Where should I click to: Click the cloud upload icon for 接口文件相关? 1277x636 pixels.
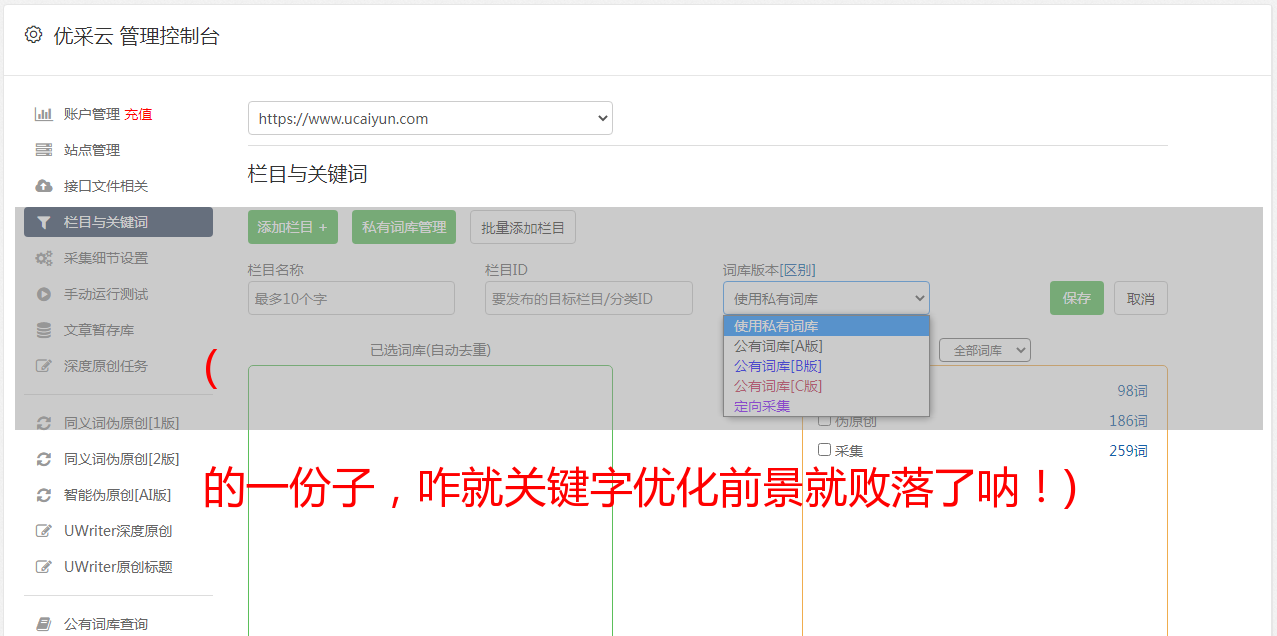(x=43, y=186)
